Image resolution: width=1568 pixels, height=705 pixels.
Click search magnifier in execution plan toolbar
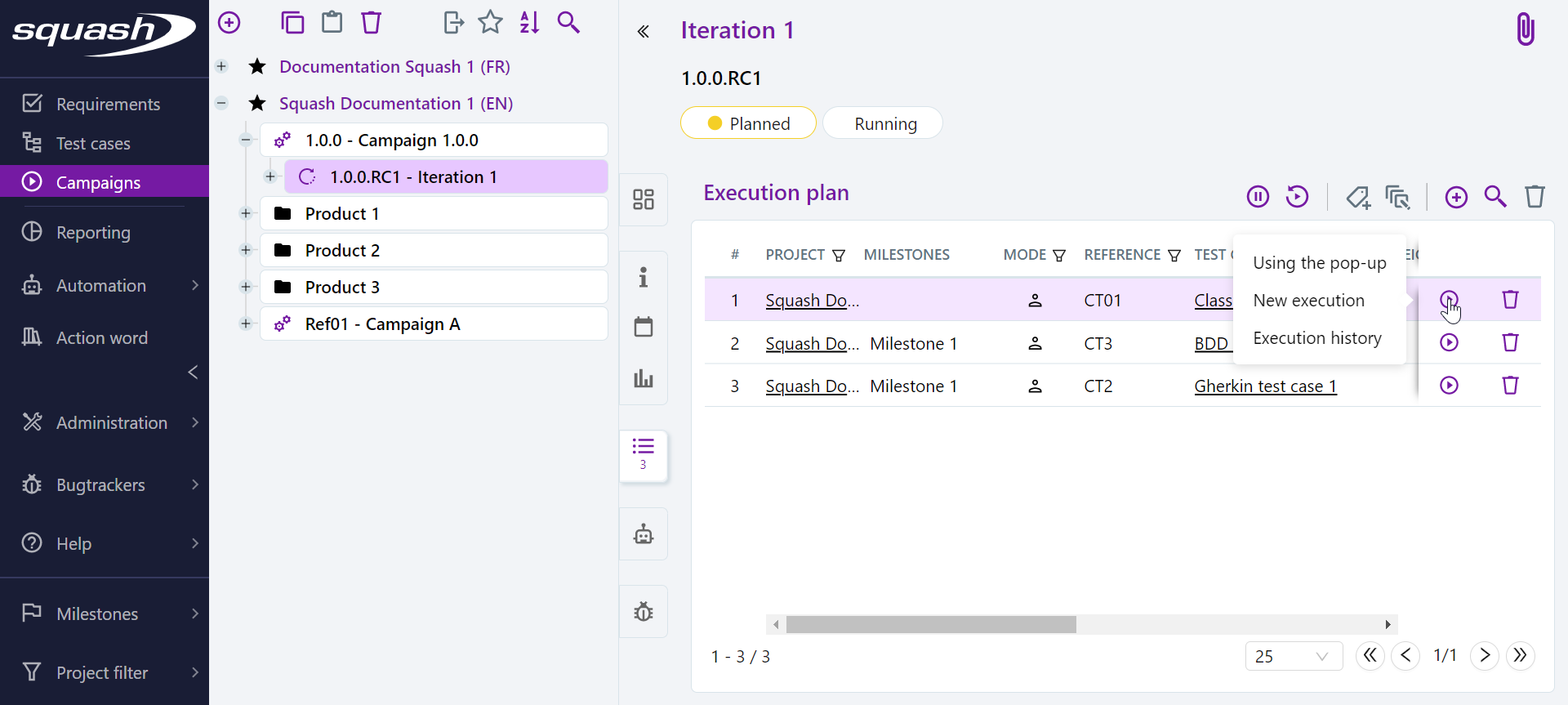(x=1495, y=197)
